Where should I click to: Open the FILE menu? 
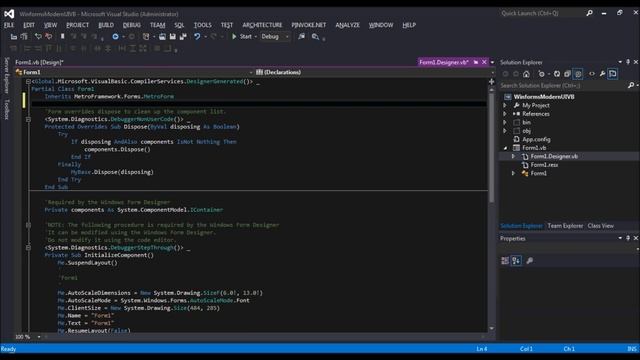(9, 25)
